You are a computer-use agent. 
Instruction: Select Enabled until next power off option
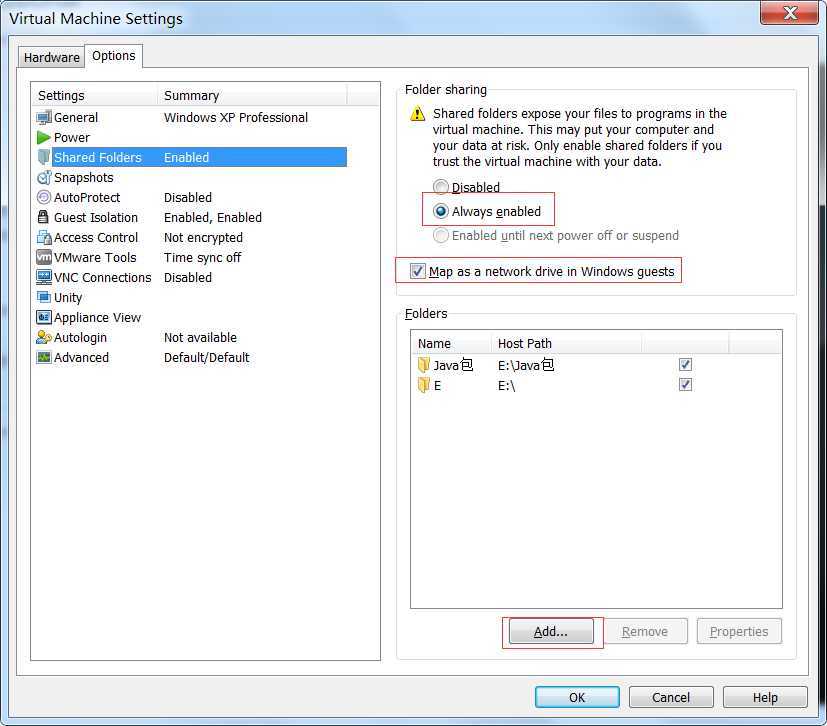[x=441, y=235]
